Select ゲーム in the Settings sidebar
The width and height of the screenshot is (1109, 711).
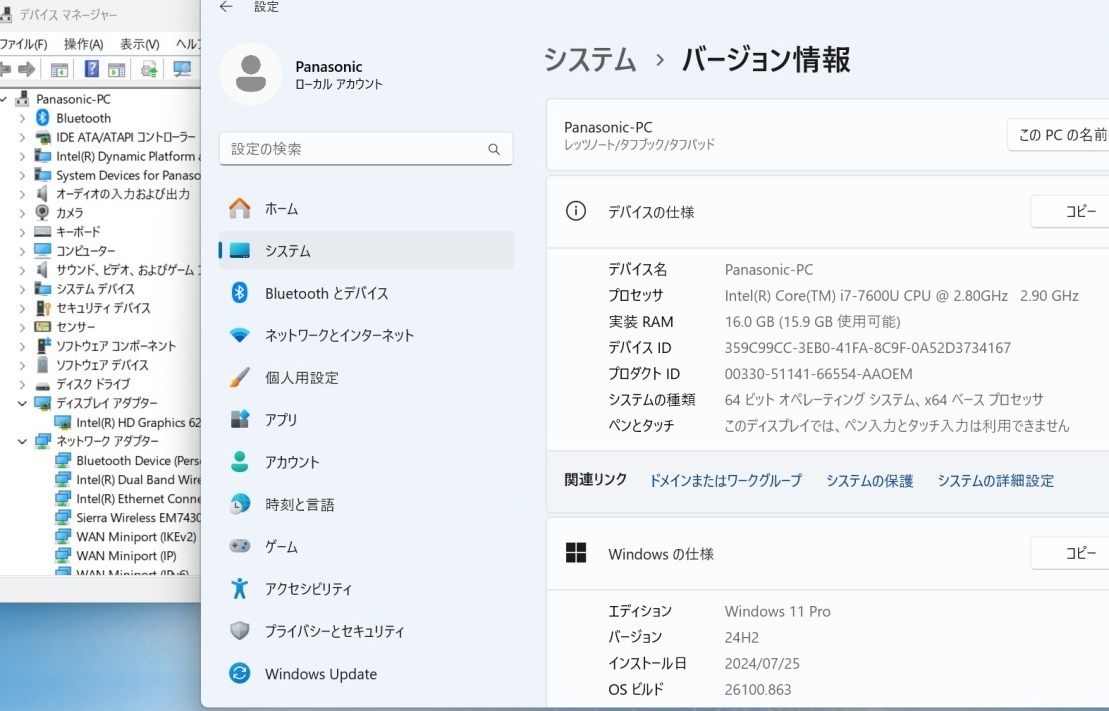click(282, 546)
